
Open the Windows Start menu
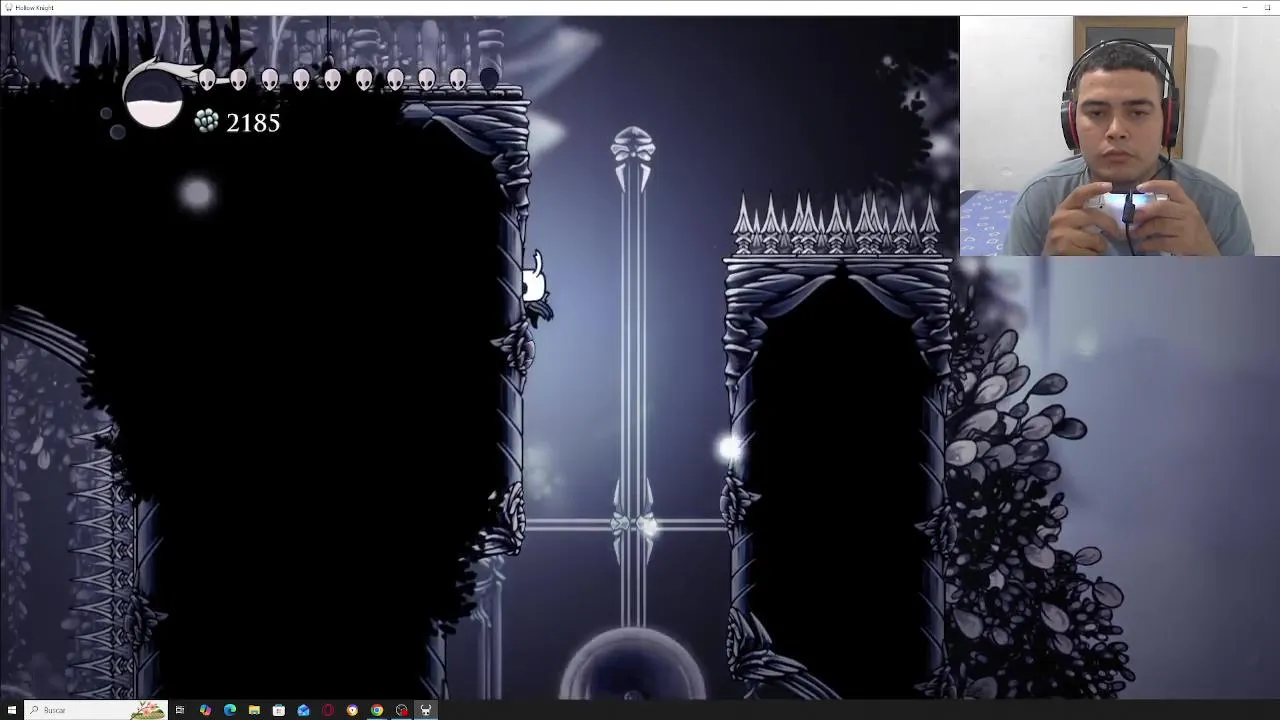[12, 710]
